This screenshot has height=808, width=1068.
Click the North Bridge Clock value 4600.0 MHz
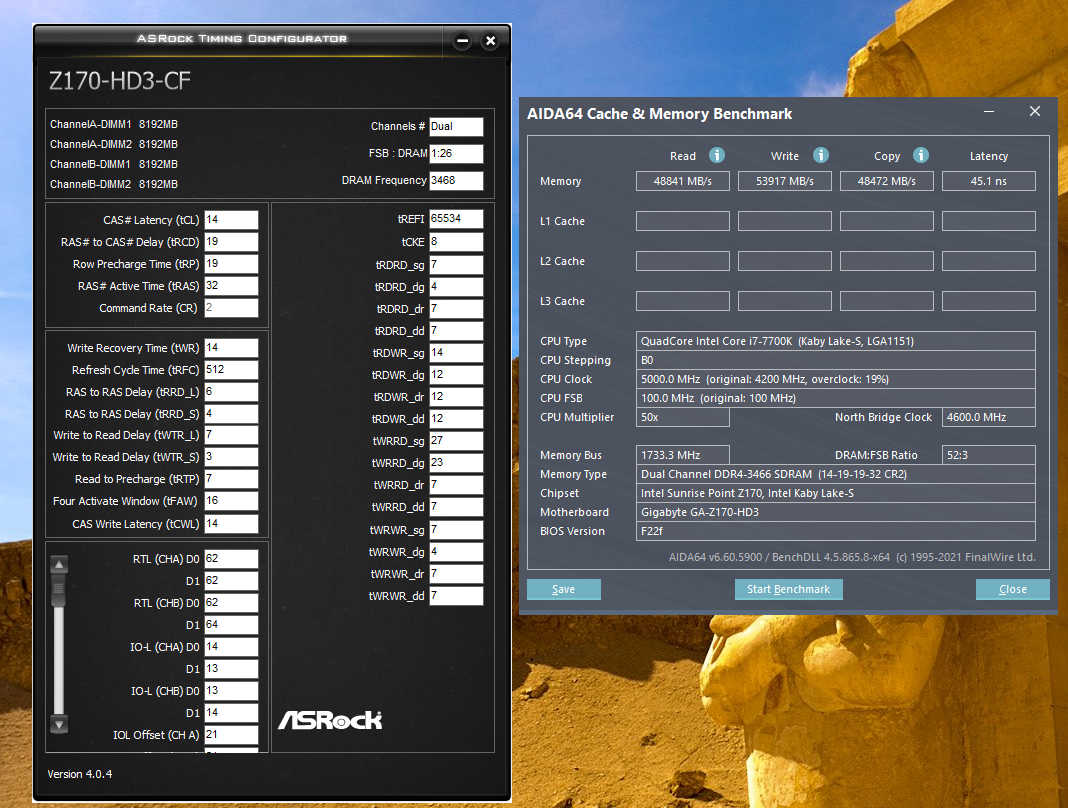(x=989, y=418)
